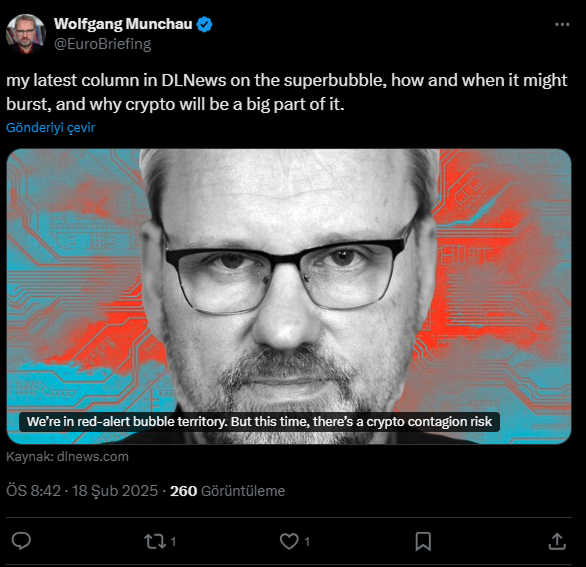
Task: Open the share upload arrow icon
Action: [557, 541]
